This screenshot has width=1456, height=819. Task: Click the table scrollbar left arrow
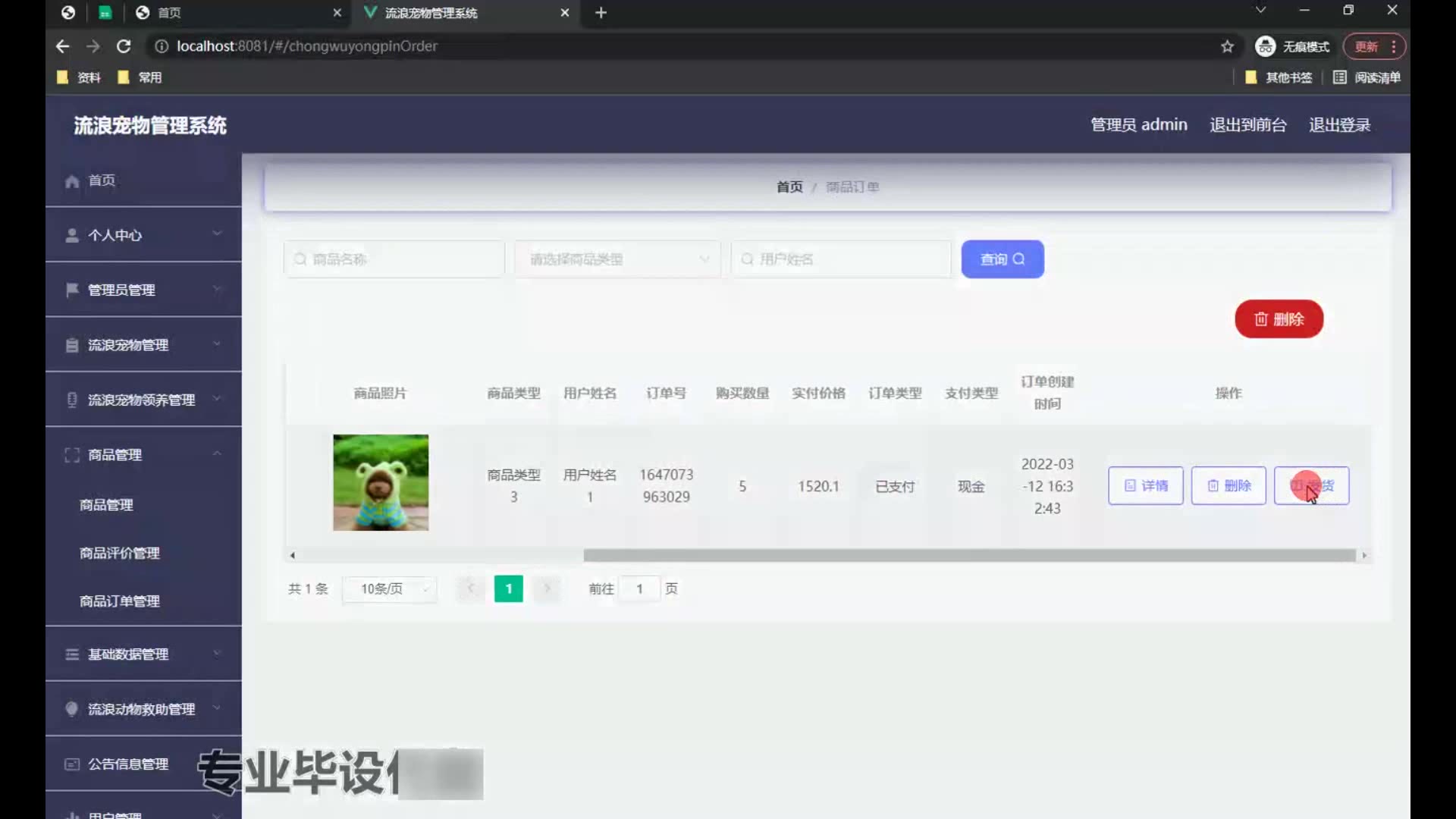tap(293, 556)
